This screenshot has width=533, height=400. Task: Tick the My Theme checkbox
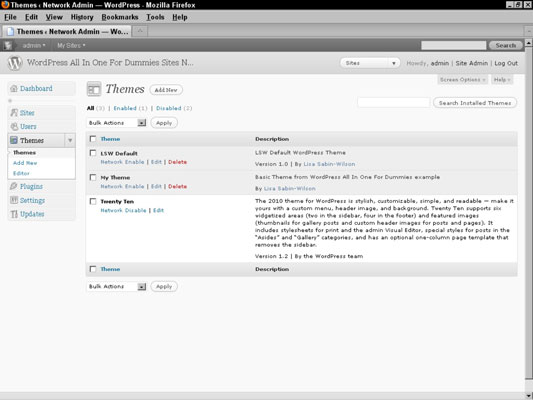pos(93,177)
